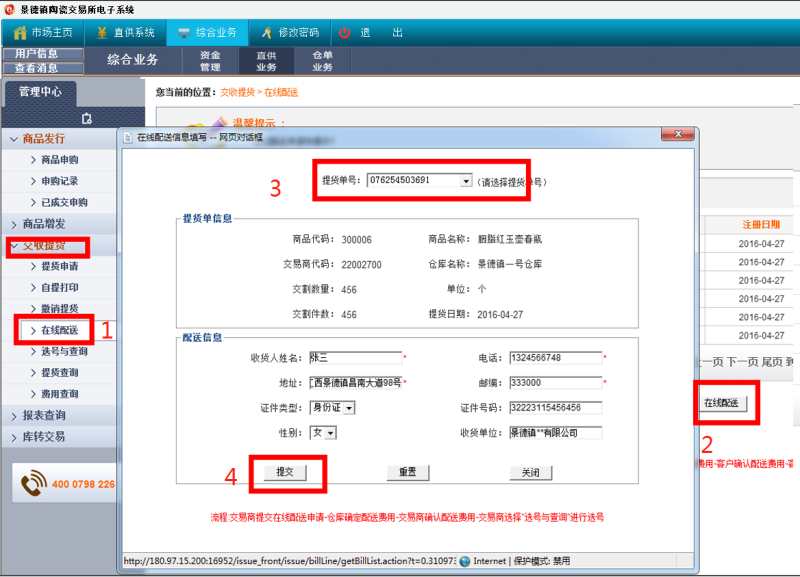Viewport: 800px width, 577px height.
Task: Click the phone icon beside 400 0798 226
Action: 35,485
